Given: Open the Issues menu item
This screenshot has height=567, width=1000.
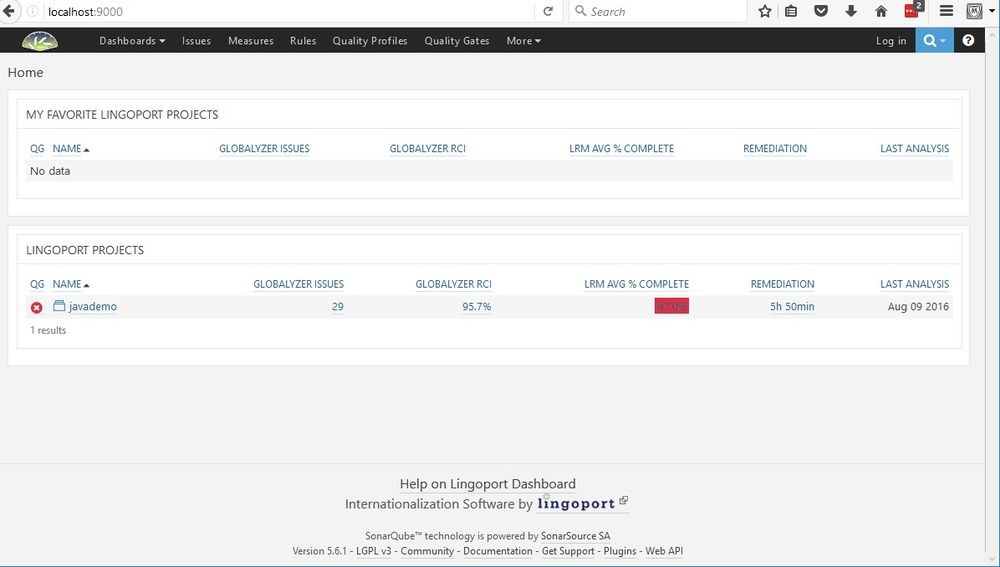Looking at the screenshot, I should (x=196, y=41).
